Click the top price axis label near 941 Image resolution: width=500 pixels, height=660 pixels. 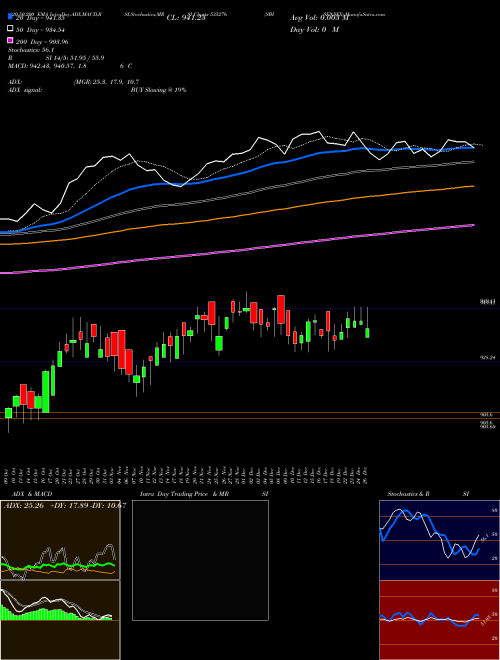coord(489,301)
